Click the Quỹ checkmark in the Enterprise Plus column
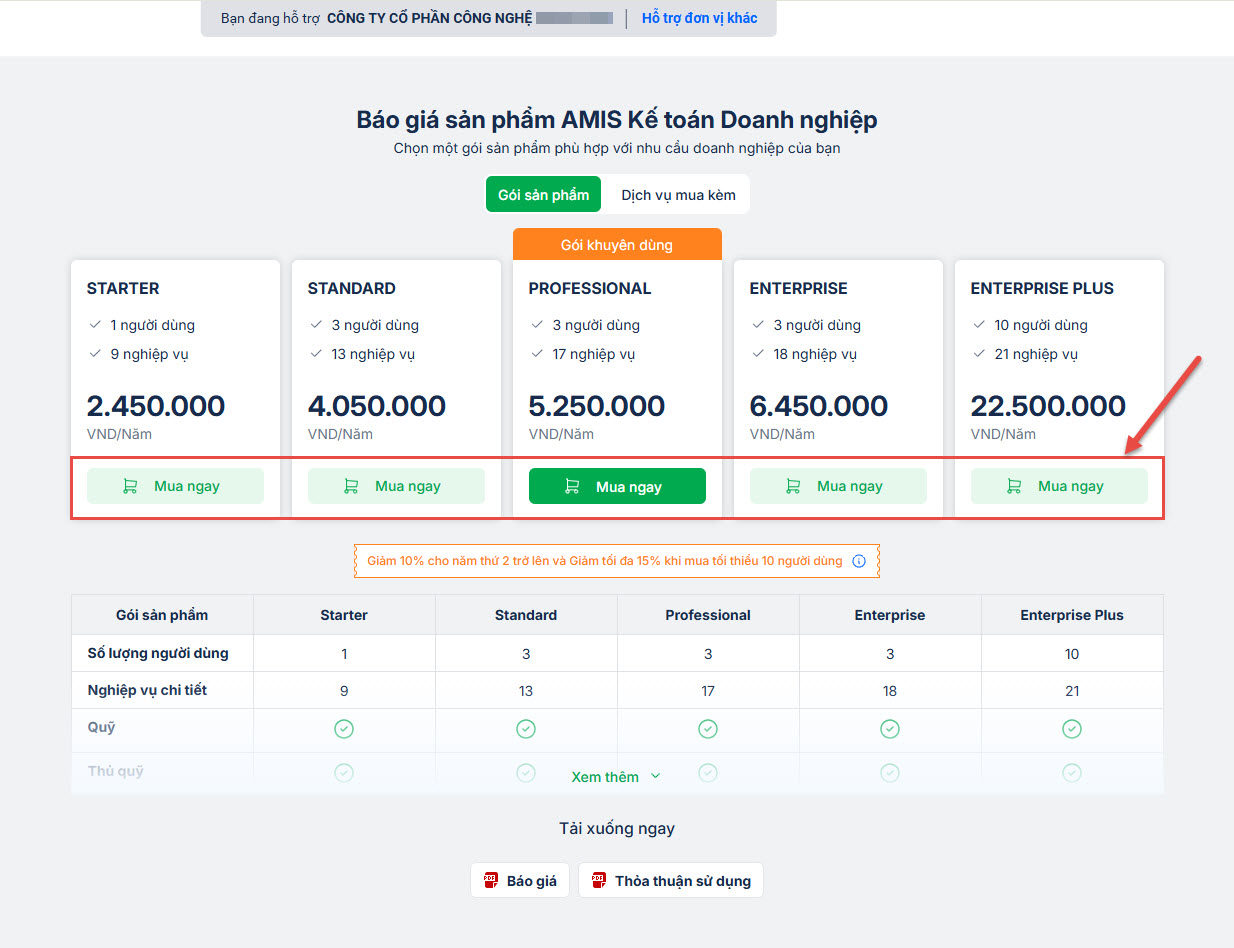Screen dimensions: 1234x948 [x=1072, y=729]
